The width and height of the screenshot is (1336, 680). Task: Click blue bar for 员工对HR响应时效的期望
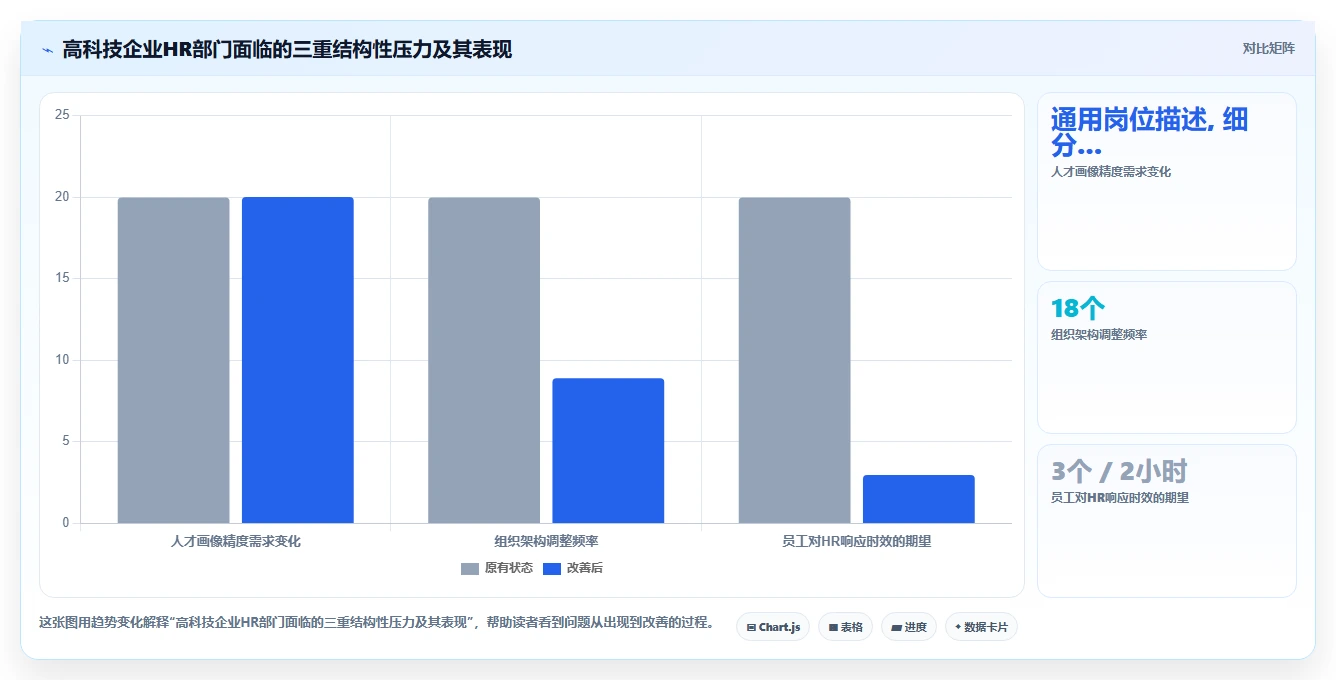point(919,499)
